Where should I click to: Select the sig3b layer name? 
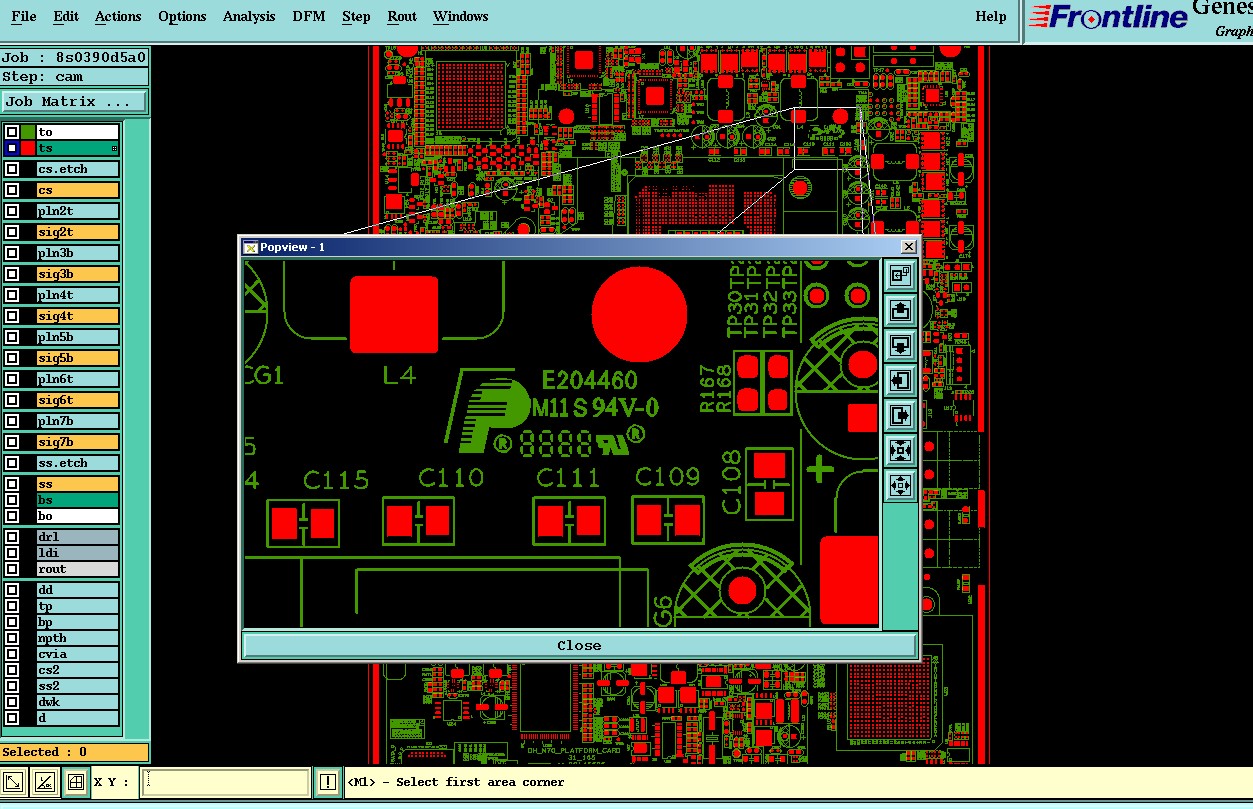[x=78, y=274]
